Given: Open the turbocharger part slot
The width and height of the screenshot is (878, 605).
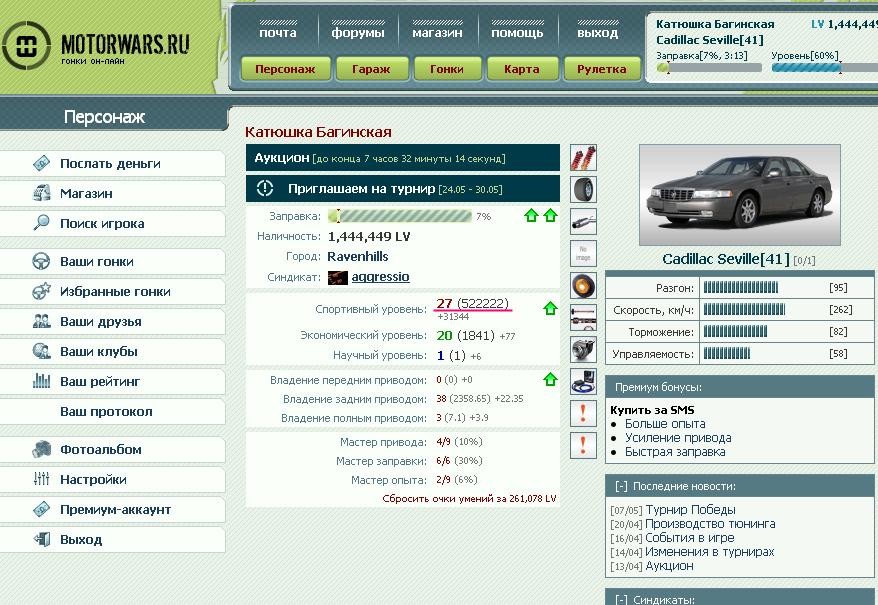Looking at the screenshot, I should click(x=583, y=350).
